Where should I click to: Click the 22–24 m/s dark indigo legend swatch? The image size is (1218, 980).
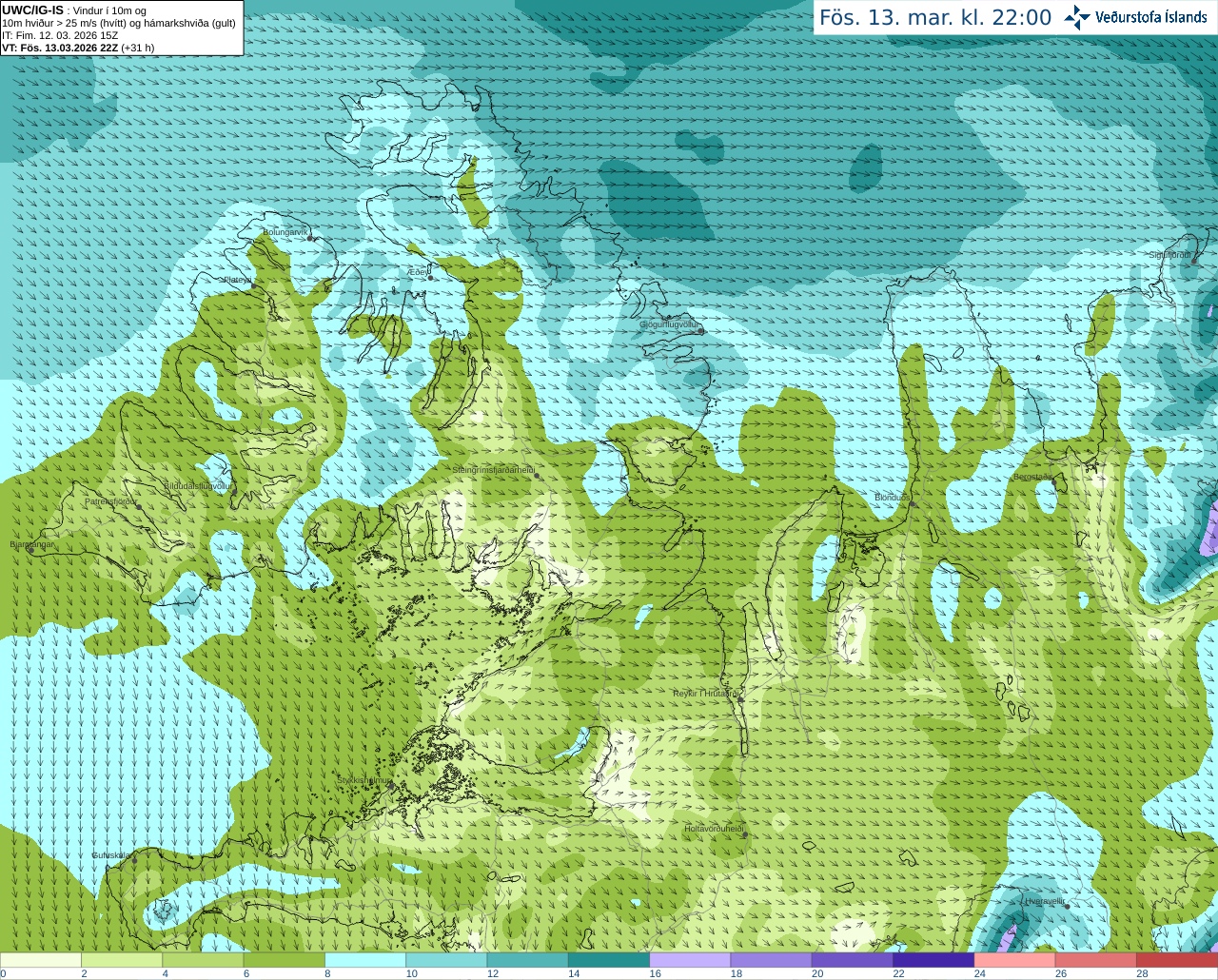click(933, 960)
